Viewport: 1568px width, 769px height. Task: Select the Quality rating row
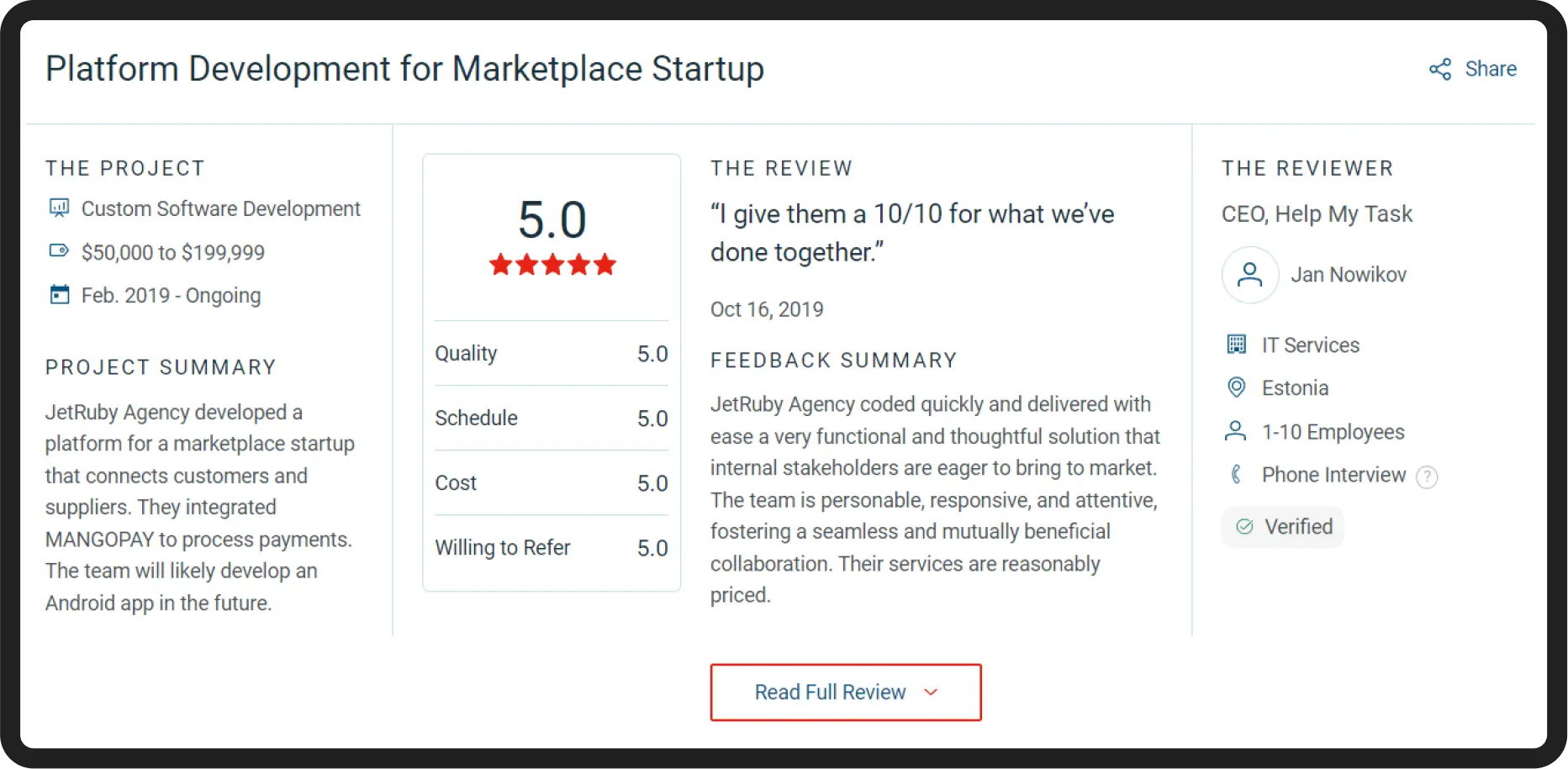551,354
